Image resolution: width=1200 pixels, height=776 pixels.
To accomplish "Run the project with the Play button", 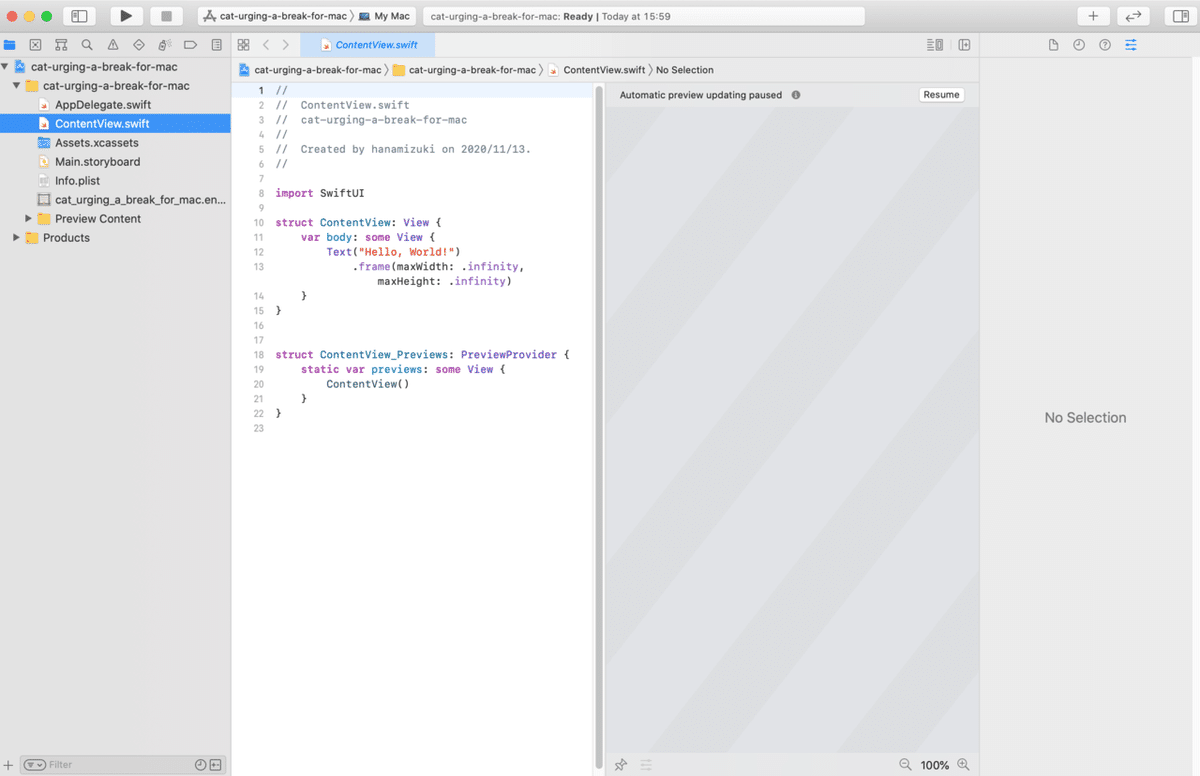I will (125, 16).
